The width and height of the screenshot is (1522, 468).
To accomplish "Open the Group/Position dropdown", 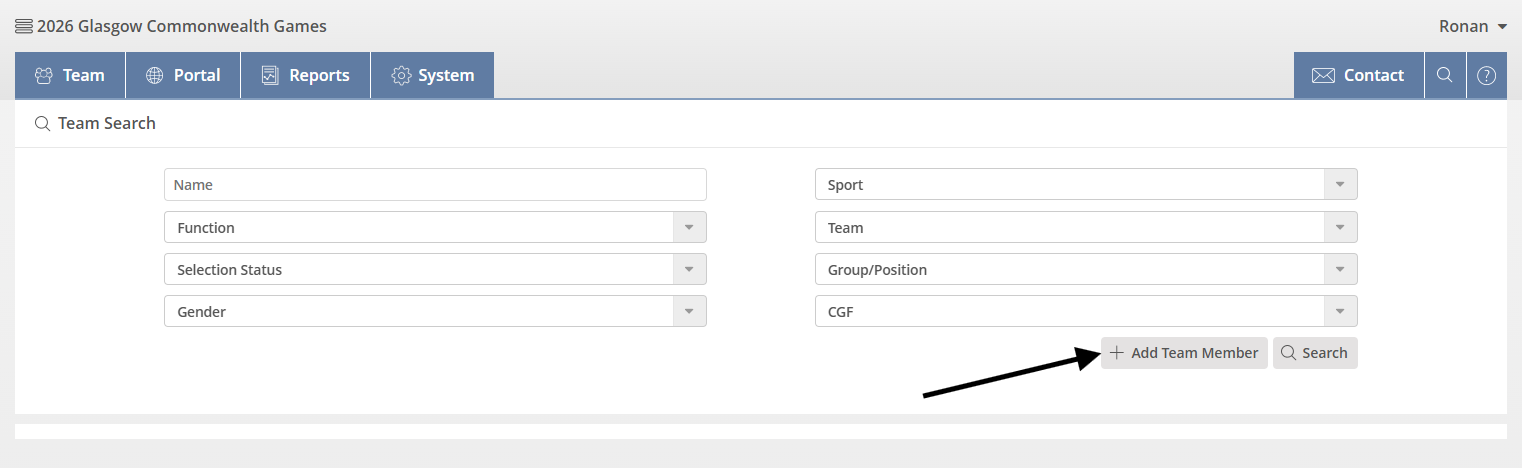I will (1086, 270).
